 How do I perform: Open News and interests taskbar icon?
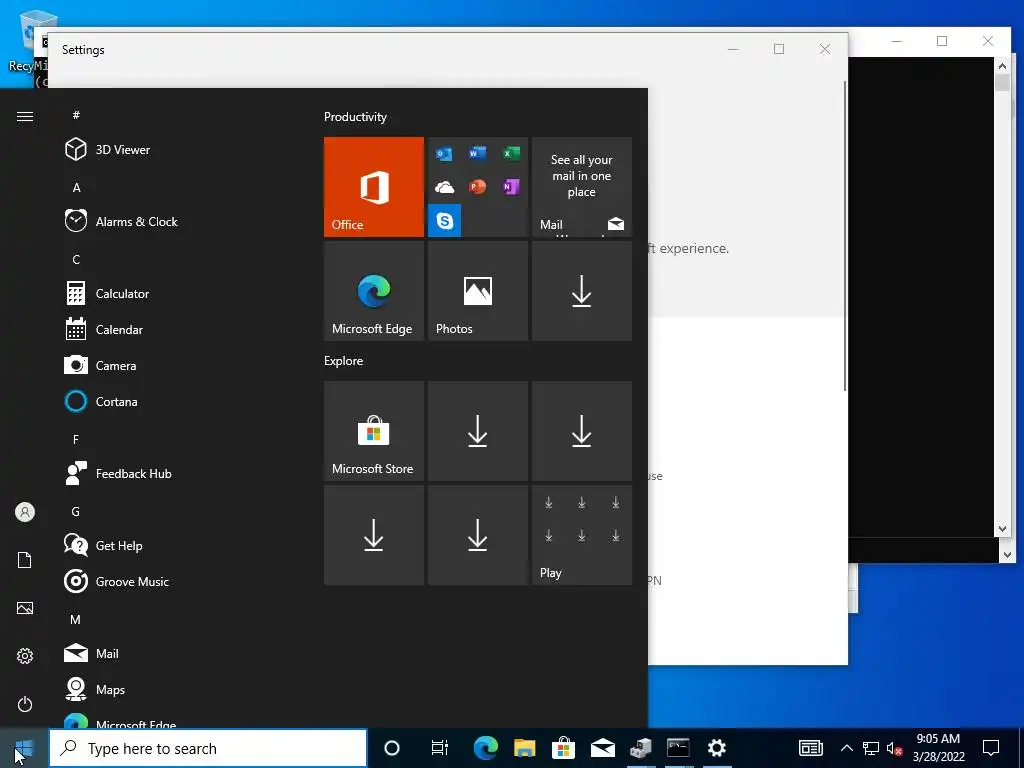pos(810,748)
